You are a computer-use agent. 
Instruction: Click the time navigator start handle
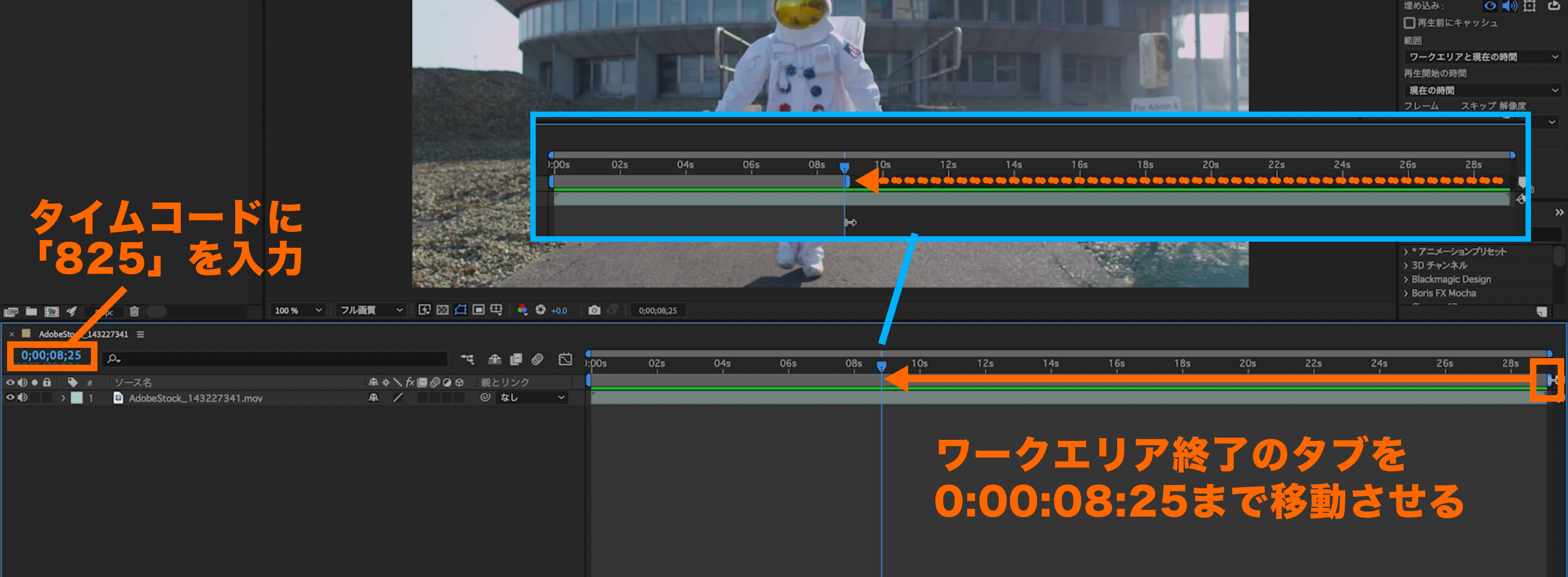click(588, 353)
